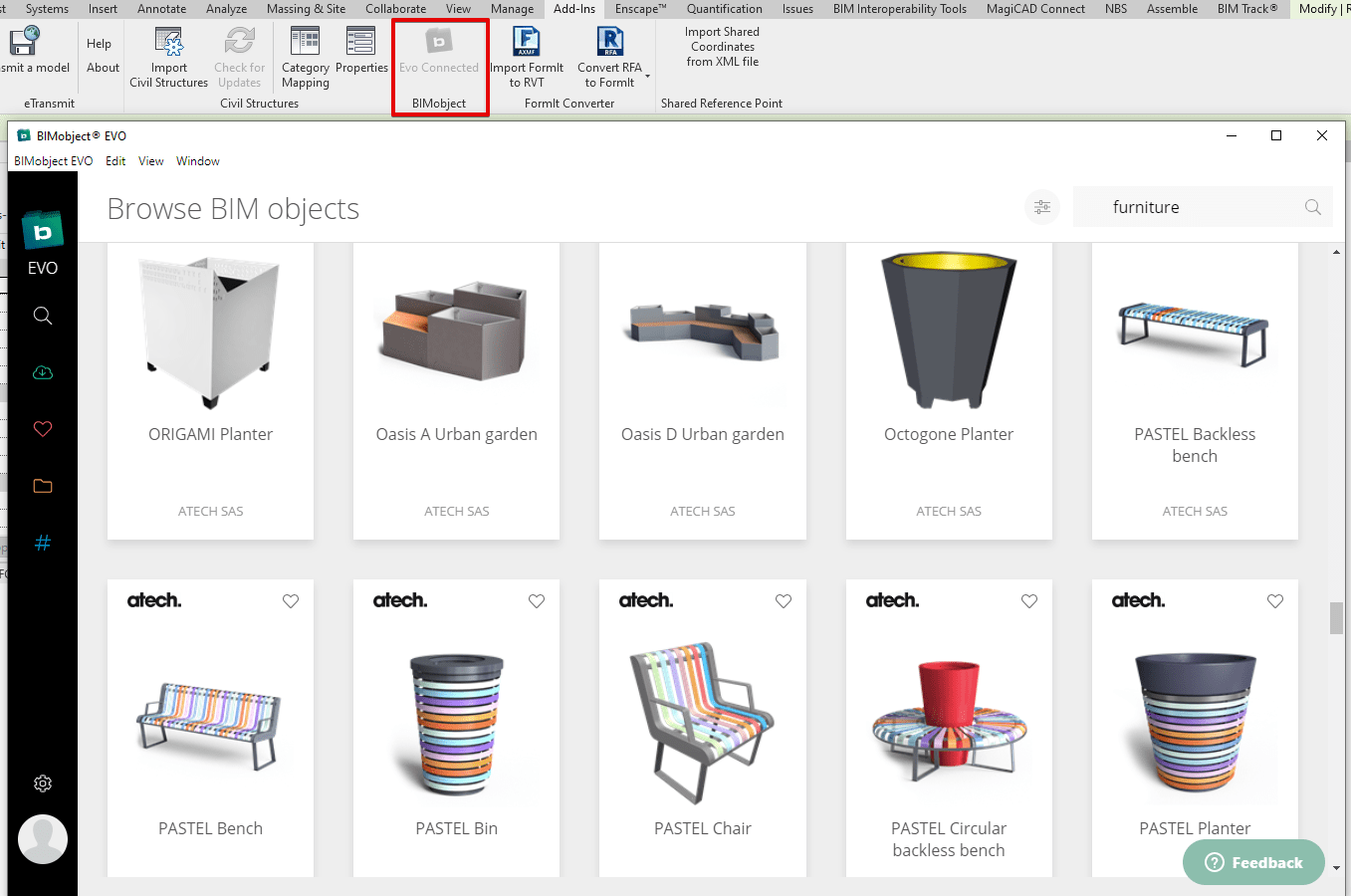
Task: Open the BIMobject EVO menu
Action: (53, 160)
